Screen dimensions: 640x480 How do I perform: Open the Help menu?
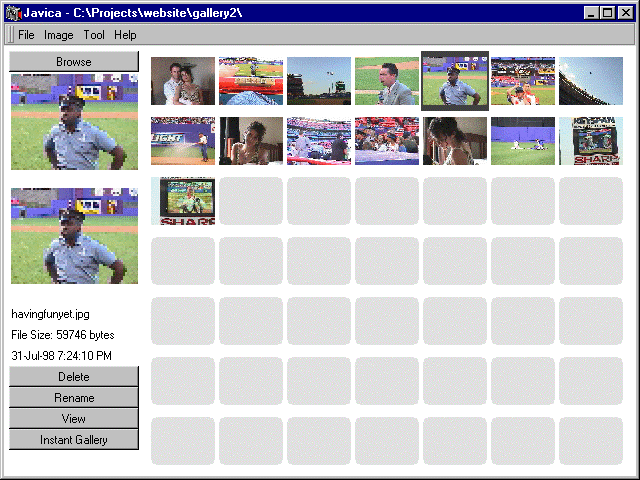click(x=125, y=35)
